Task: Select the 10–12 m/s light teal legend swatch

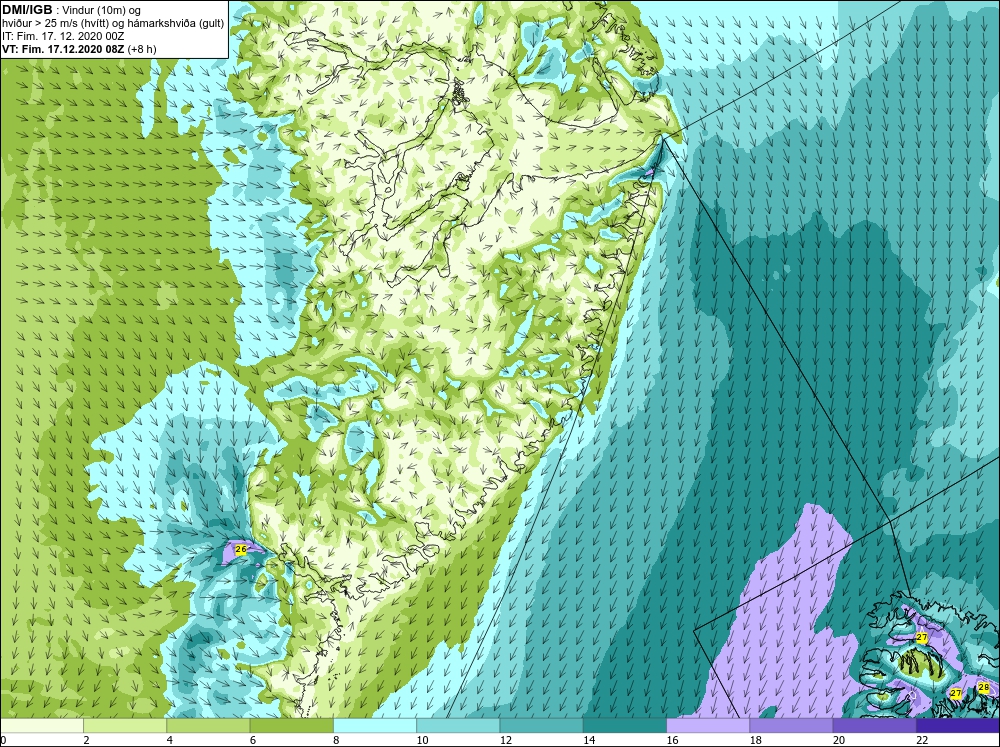Action: tap(458, 725)
